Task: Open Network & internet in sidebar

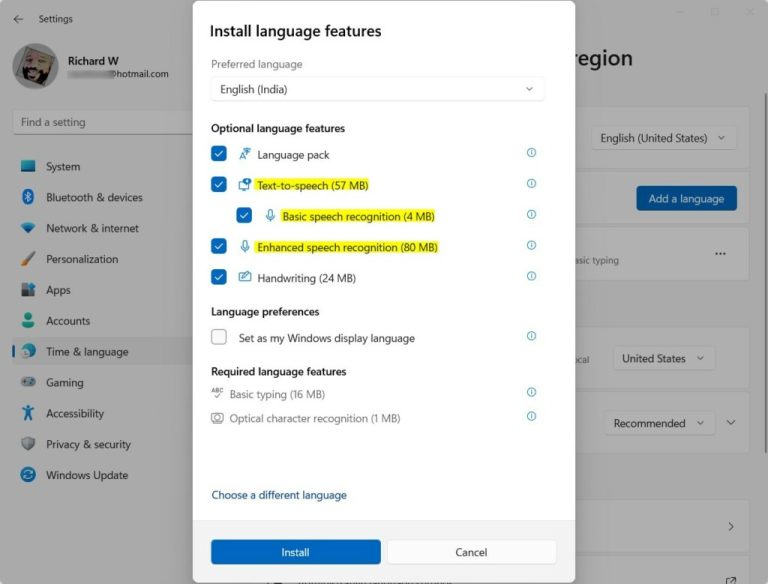Action: 103,228
